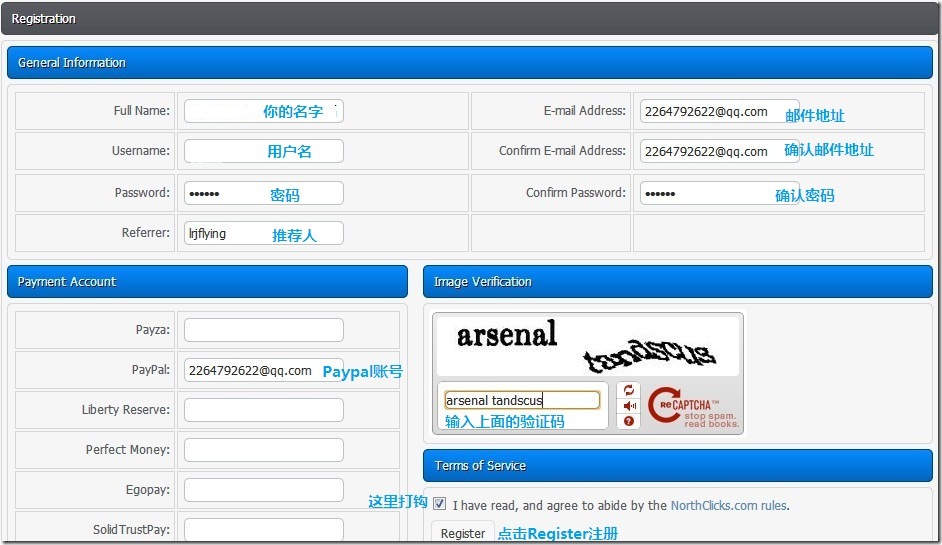942x545 pixels.
Task: Play the audio CAPTCHA challenge
Action: [628, 406]
